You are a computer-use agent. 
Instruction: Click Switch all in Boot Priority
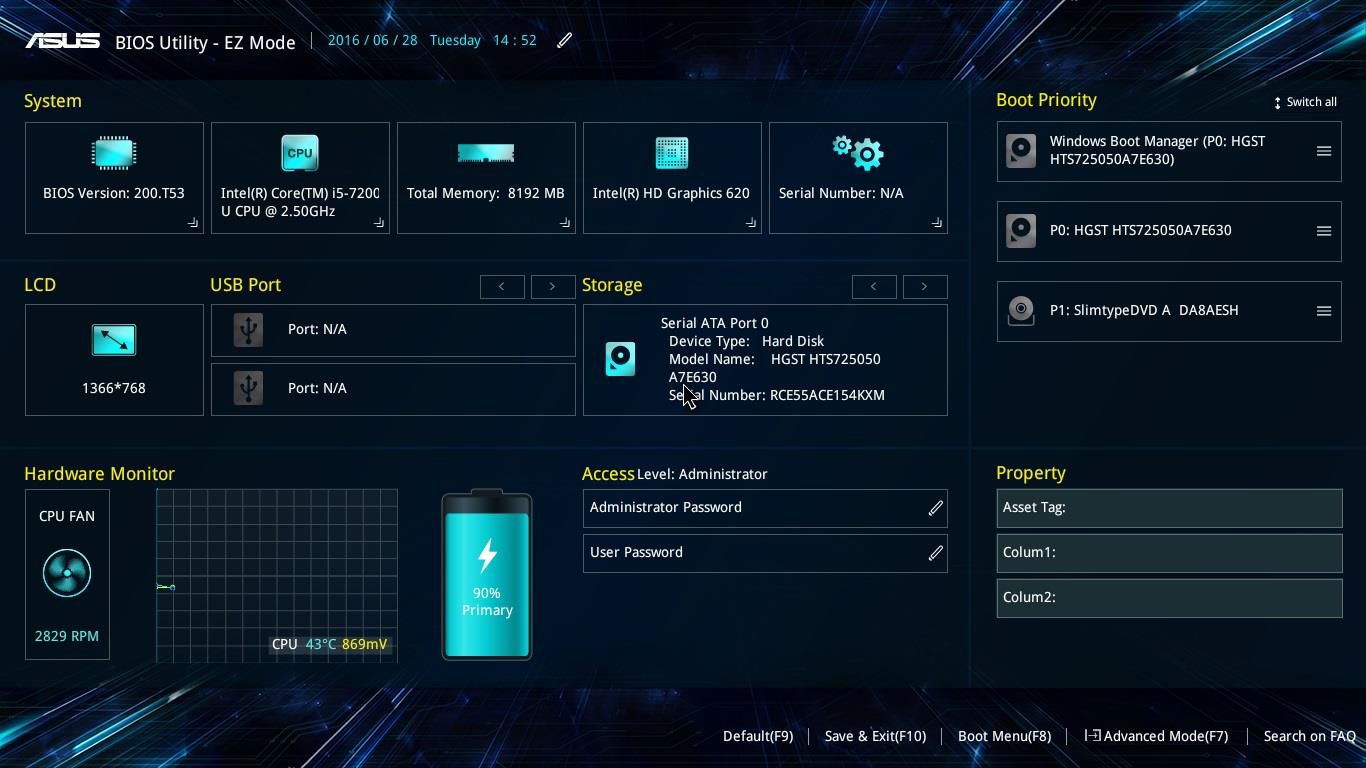click(x=1305, y=102)
